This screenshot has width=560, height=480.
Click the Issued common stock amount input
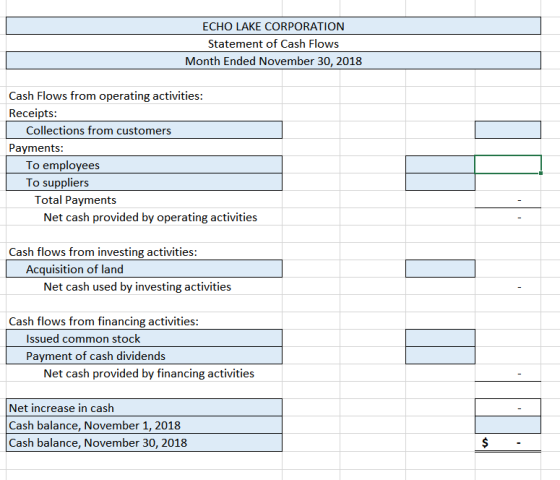440,338
